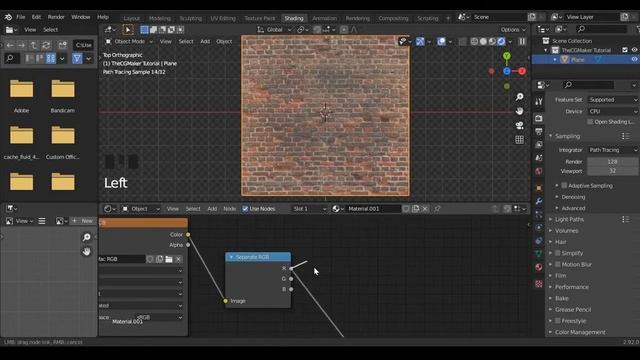Viewport: 640px width, 360px height.
Task: Open the Modifier properties wrench tab
Action: pyautogui.click(x=539, y=201)
